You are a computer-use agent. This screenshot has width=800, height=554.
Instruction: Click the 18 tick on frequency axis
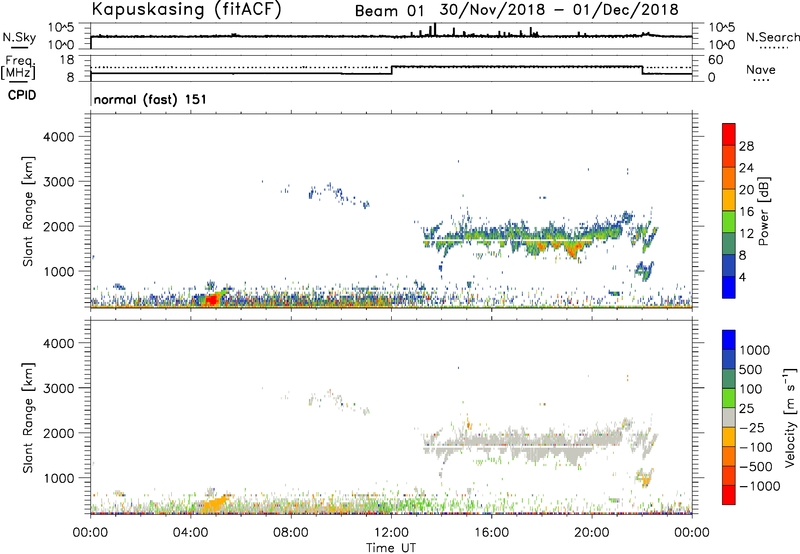(68, 60)
